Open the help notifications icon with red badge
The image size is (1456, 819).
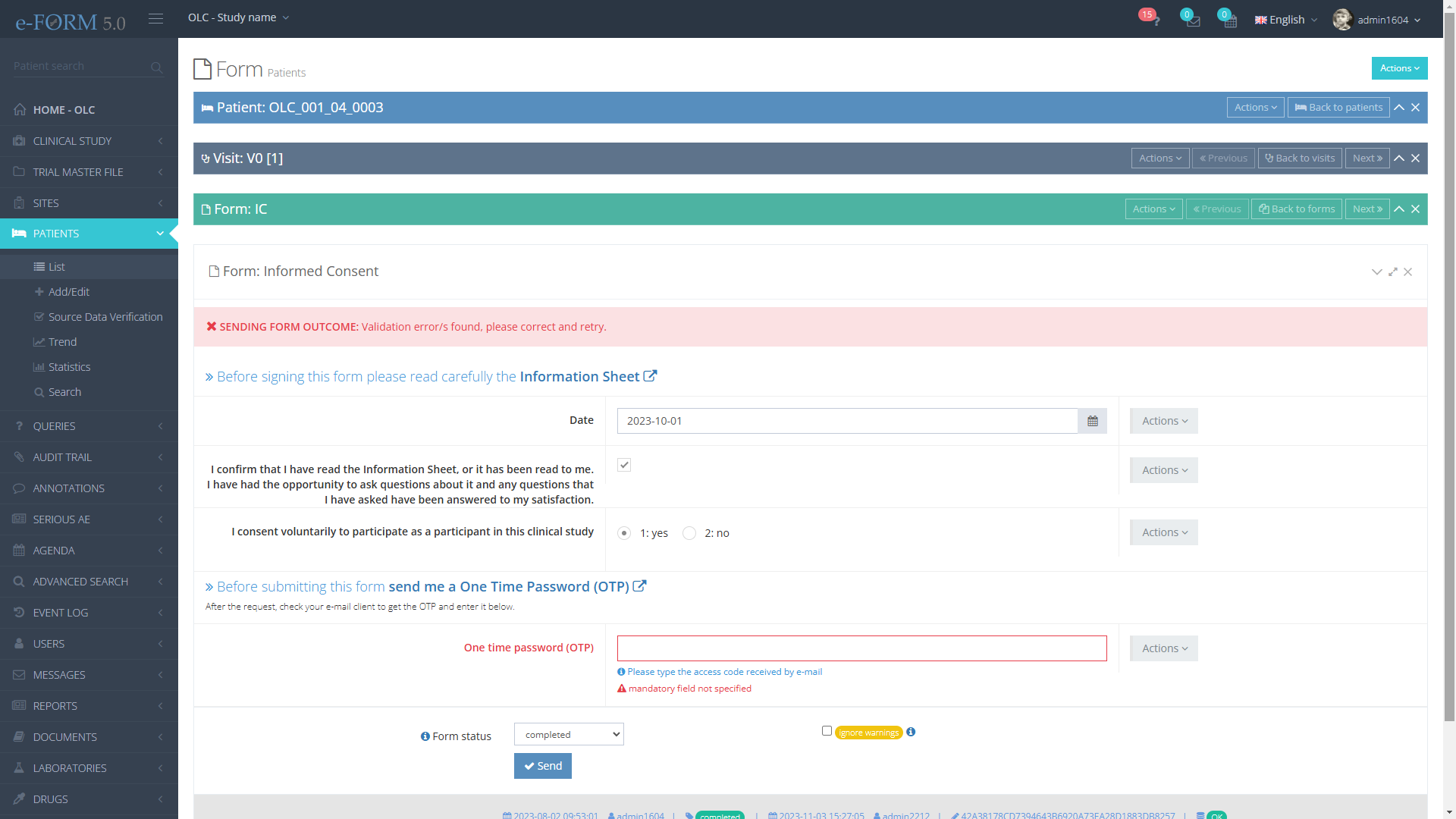pos(1154,20)
